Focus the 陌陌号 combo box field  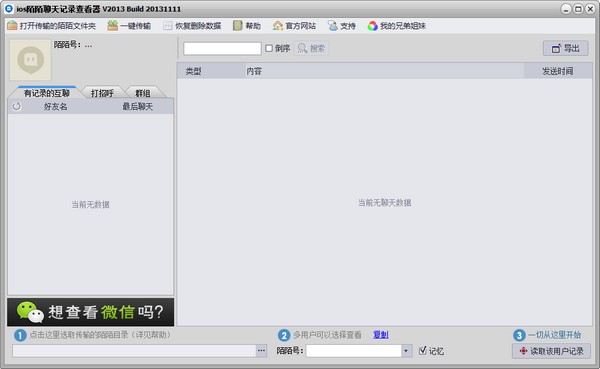tap(353, 351)
